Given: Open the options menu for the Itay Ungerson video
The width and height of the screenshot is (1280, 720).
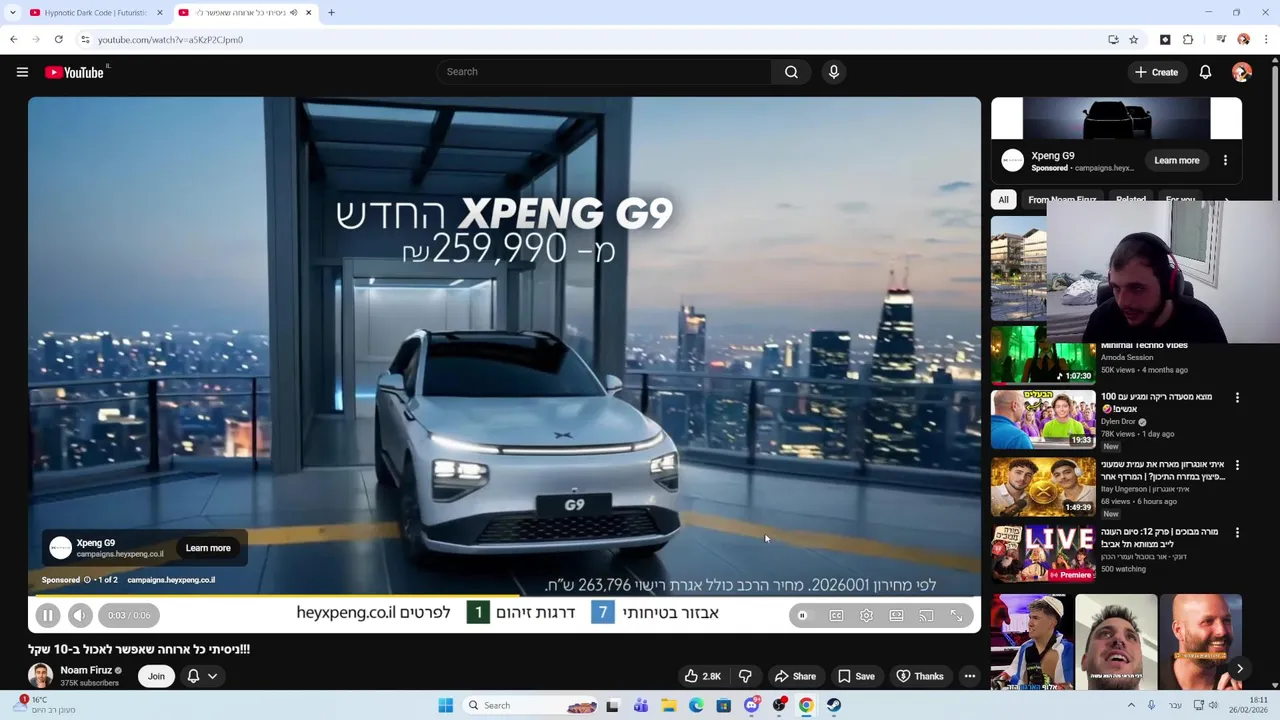Looking at the screenshot, I should tap(1237, 465).
